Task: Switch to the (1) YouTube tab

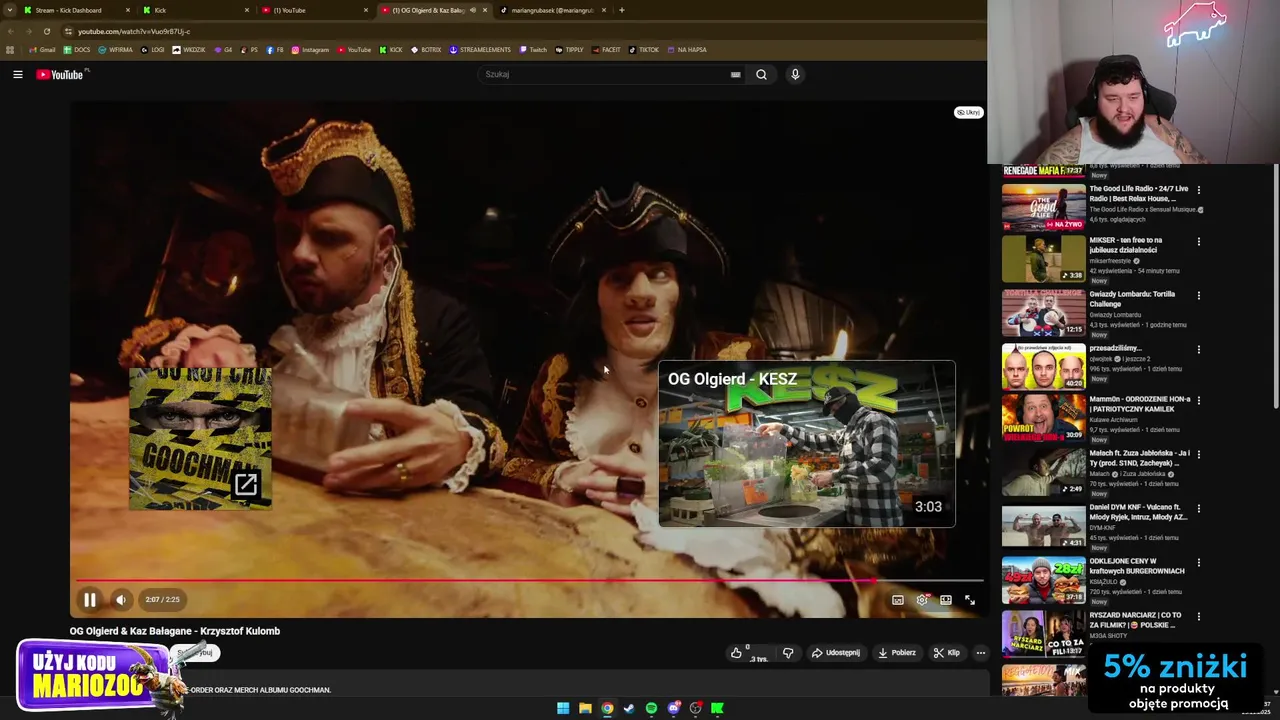Action: click(313, 10)
